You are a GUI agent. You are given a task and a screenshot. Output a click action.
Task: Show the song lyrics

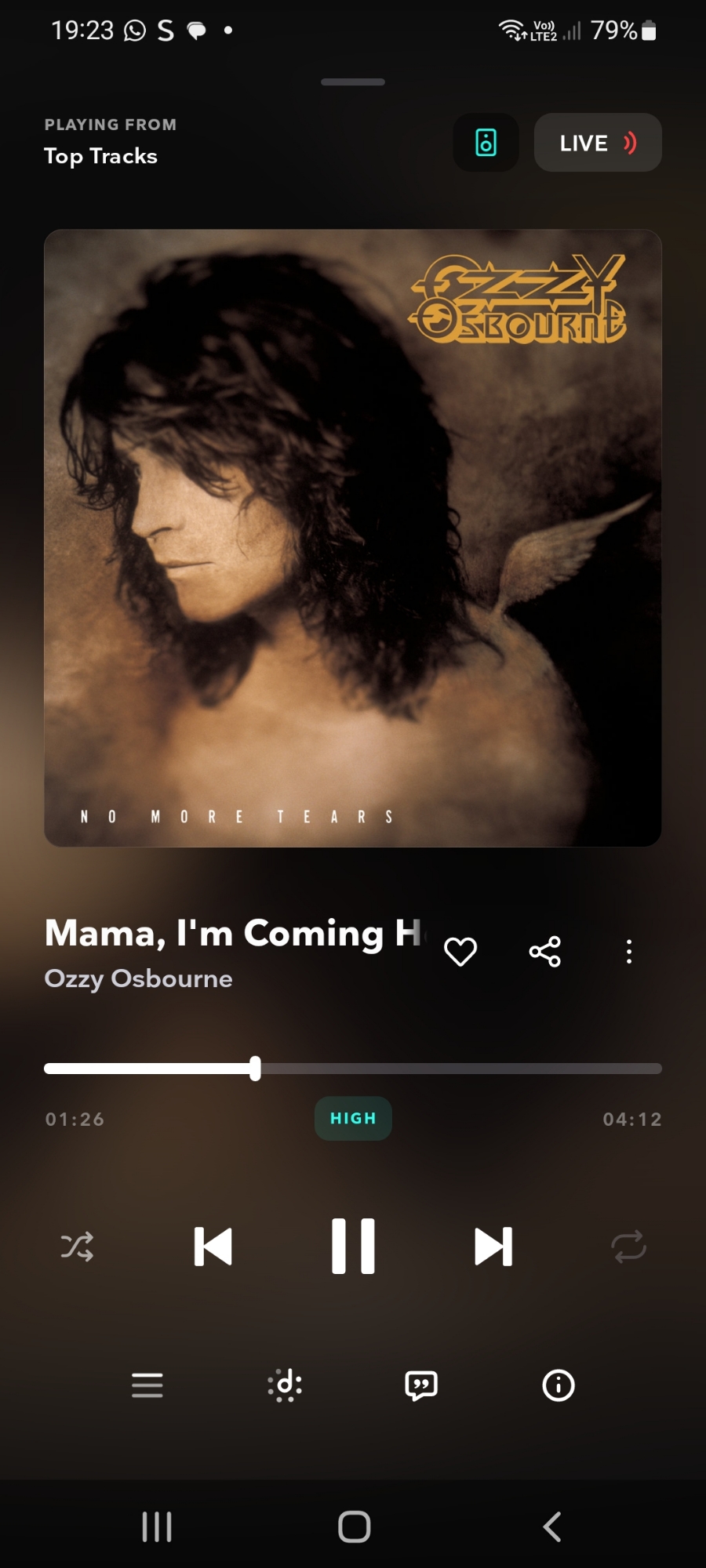[421, 1385]
